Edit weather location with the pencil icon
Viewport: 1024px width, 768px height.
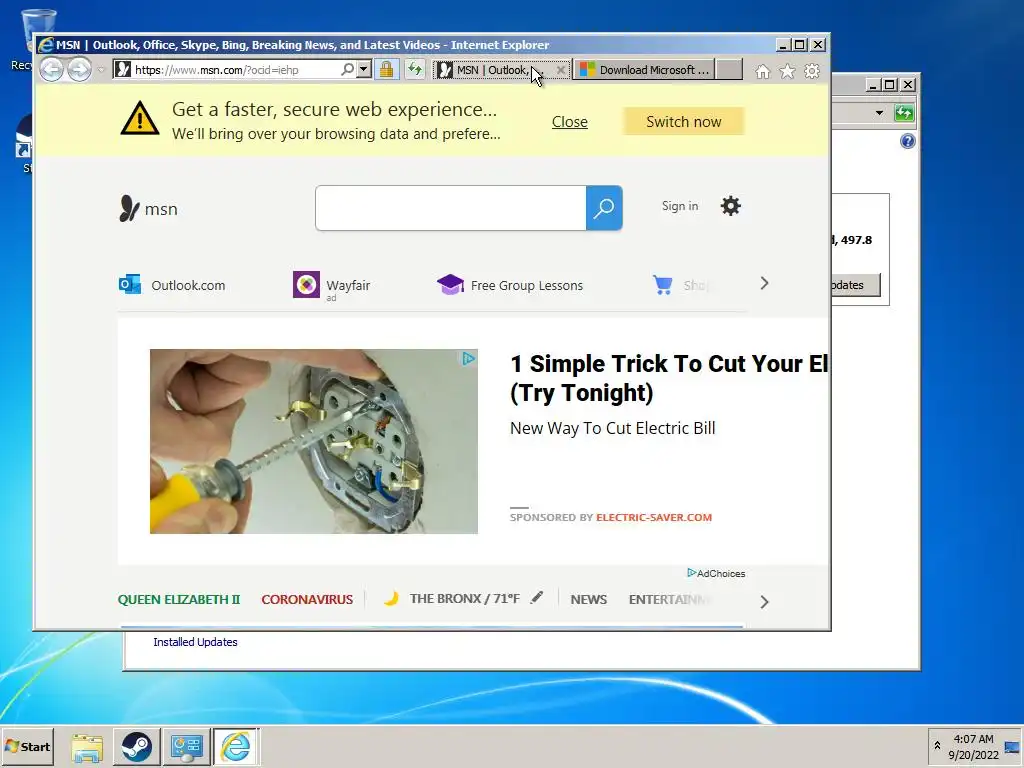pos(537,597)
